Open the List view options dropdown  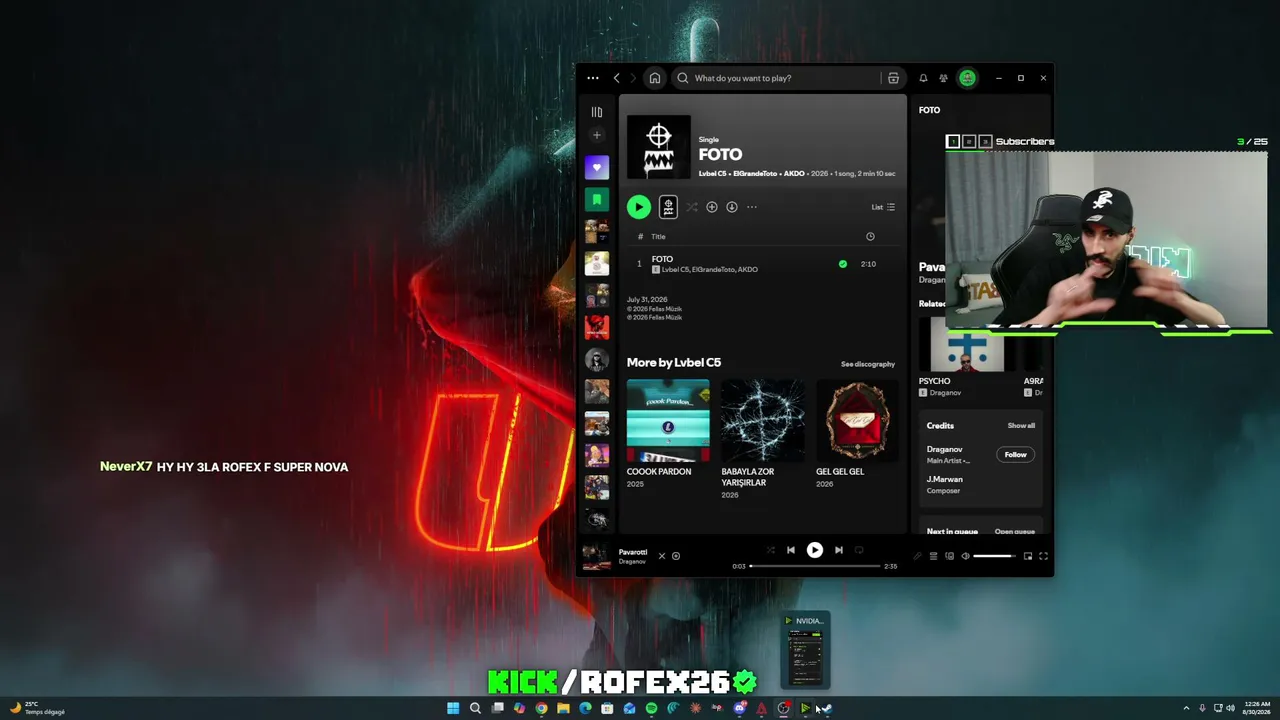(x=883, y=207)
